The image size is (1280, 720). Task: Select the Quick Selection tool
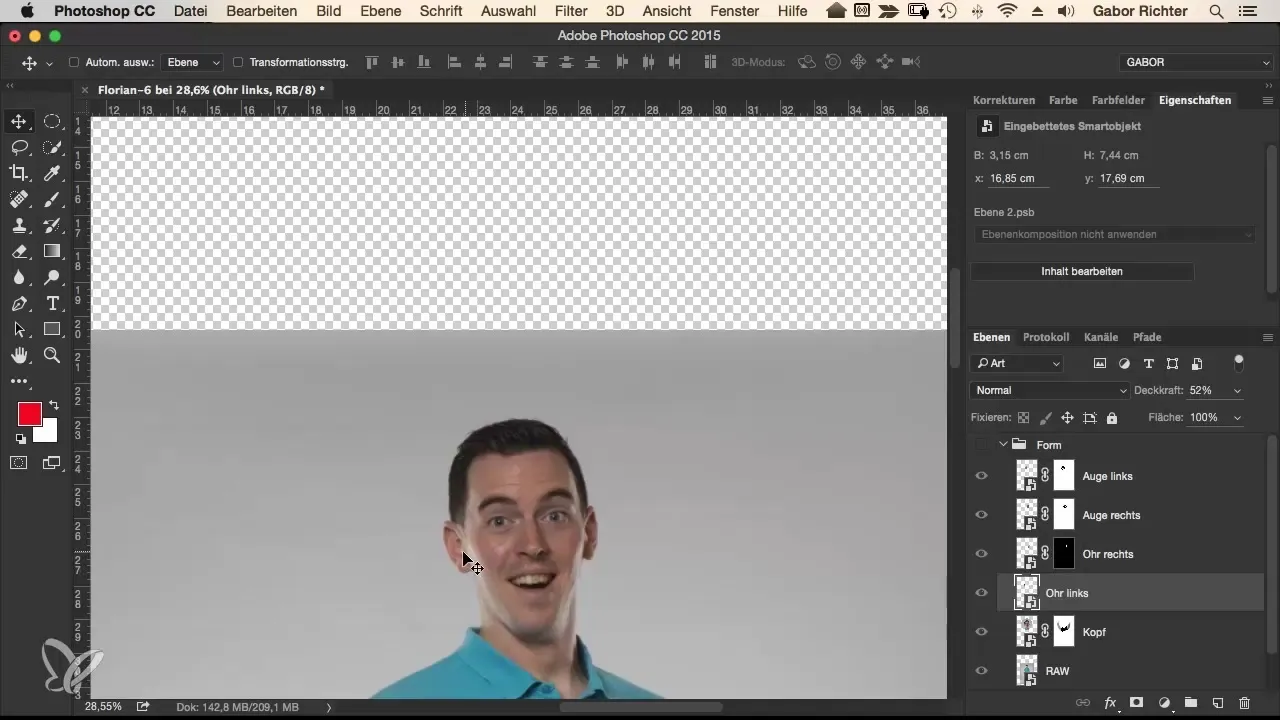coord(52,148)
